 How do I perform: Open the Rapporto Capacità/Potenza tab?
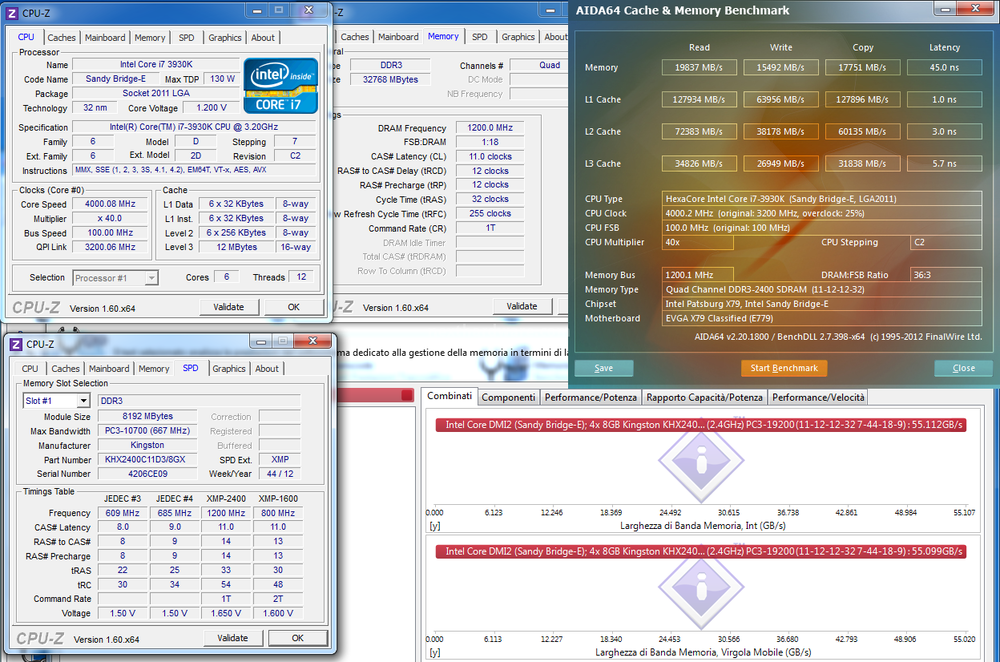(x=704, y=397)
